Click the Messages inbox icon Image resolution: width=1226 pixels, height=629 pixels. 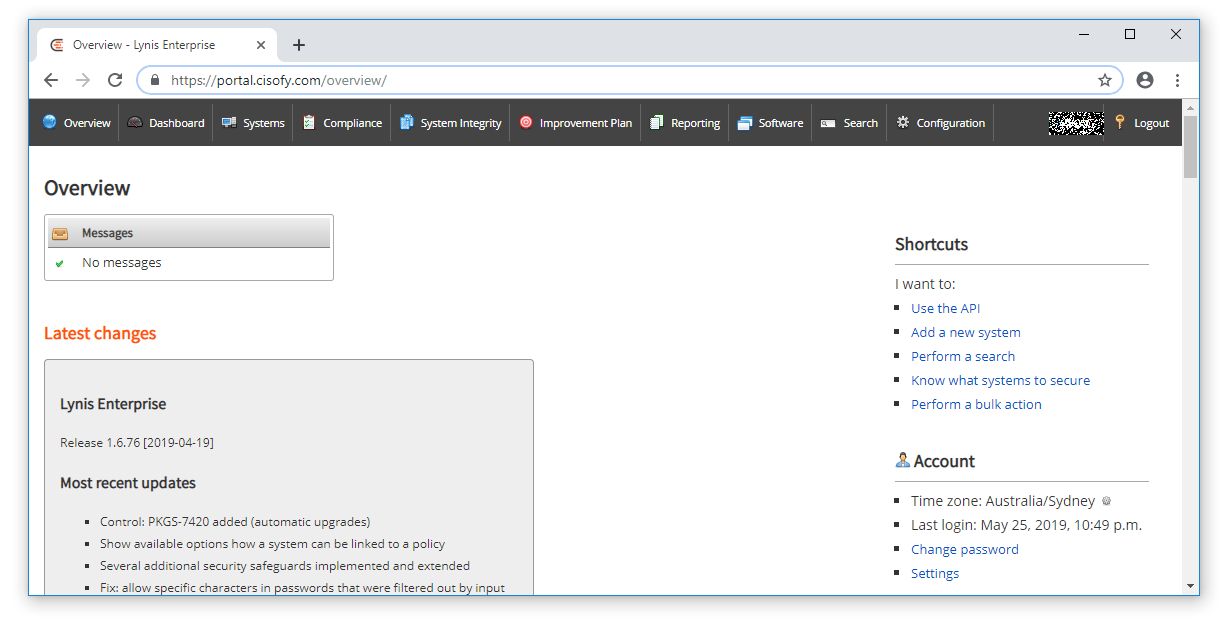tap(60, 233)
